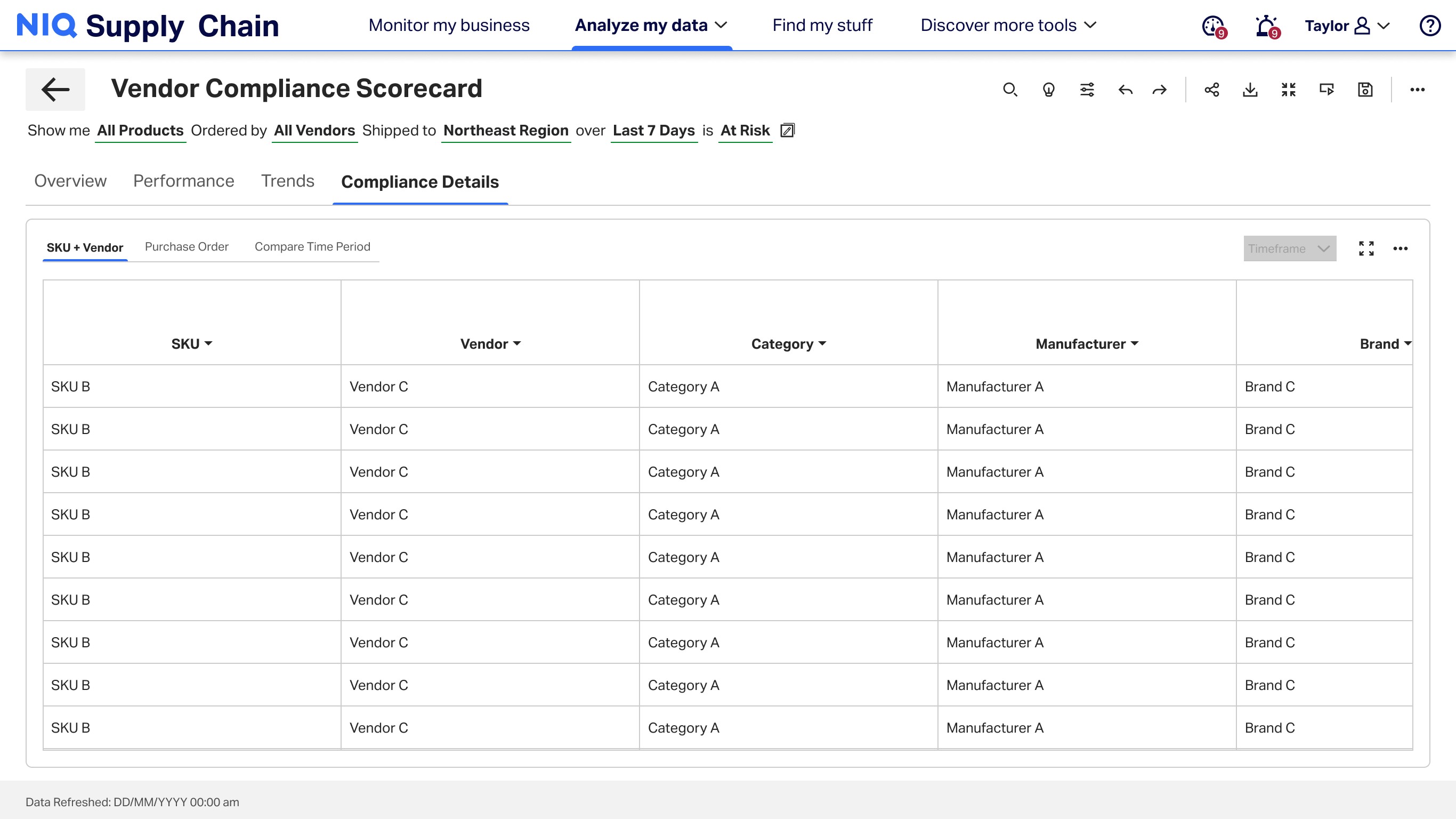This screenshot has width=1456, height=819.
Task: Share the report via share icon
Action: point(1212,90)
